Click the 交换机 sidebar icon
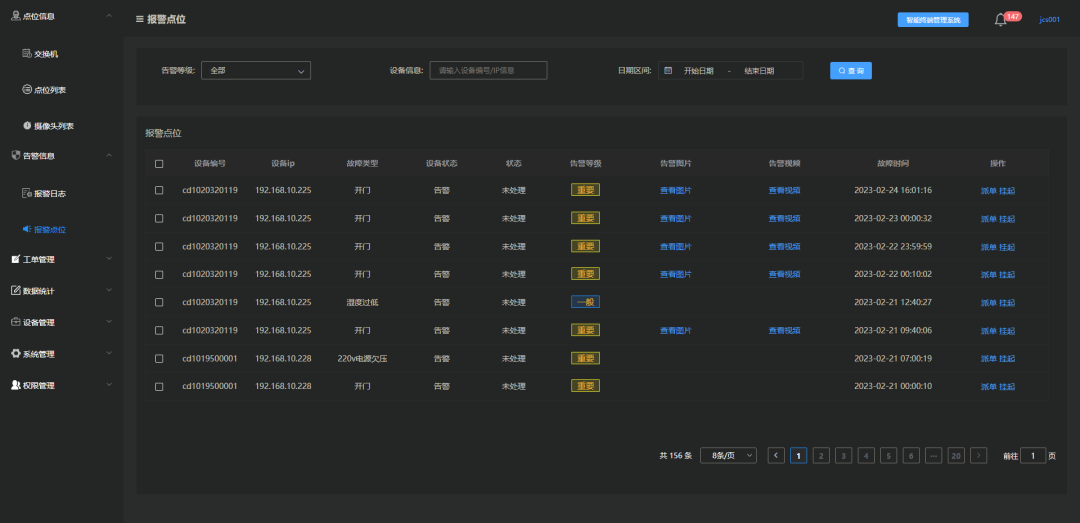The height and width of the screenshot is (523, 1080). 27,54
